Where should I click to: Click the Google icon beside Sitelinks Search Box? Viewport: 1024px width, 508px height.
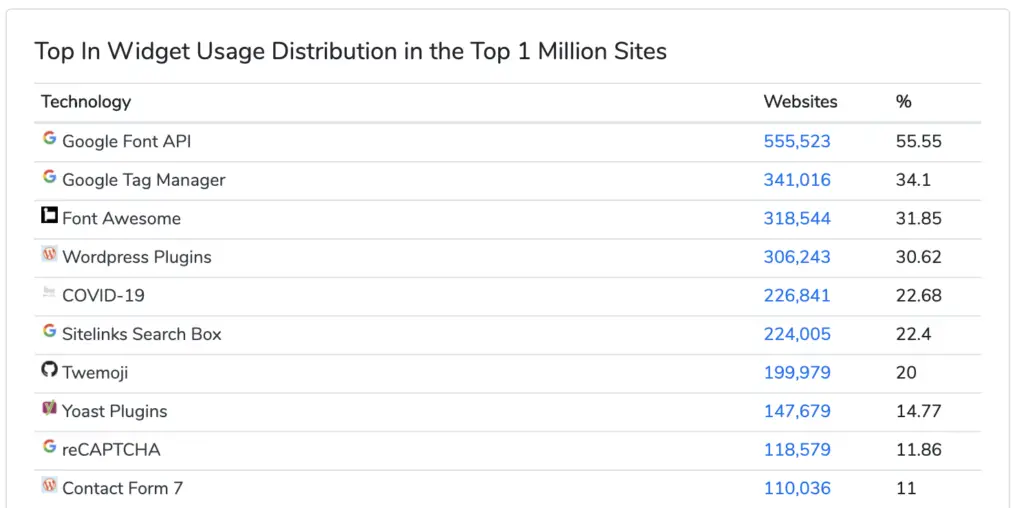click(49, 331)
